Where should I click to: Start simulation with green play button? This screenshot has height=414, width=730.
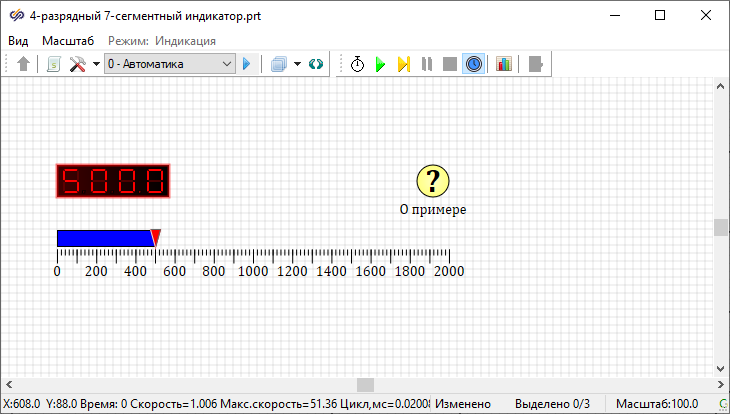coord(380,64)
